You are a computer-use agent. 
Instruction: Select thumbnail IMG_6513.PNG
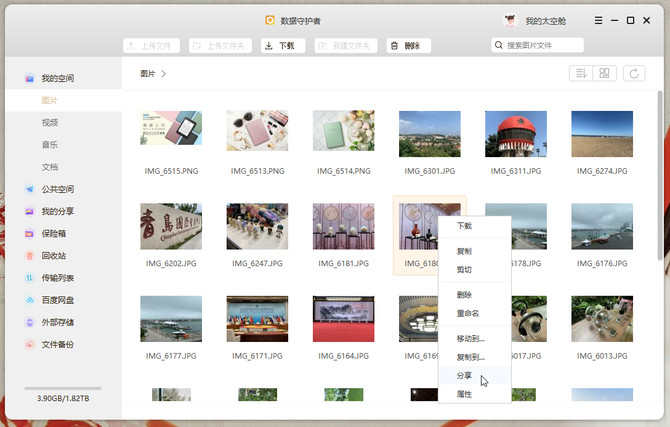tap(257, 131)
